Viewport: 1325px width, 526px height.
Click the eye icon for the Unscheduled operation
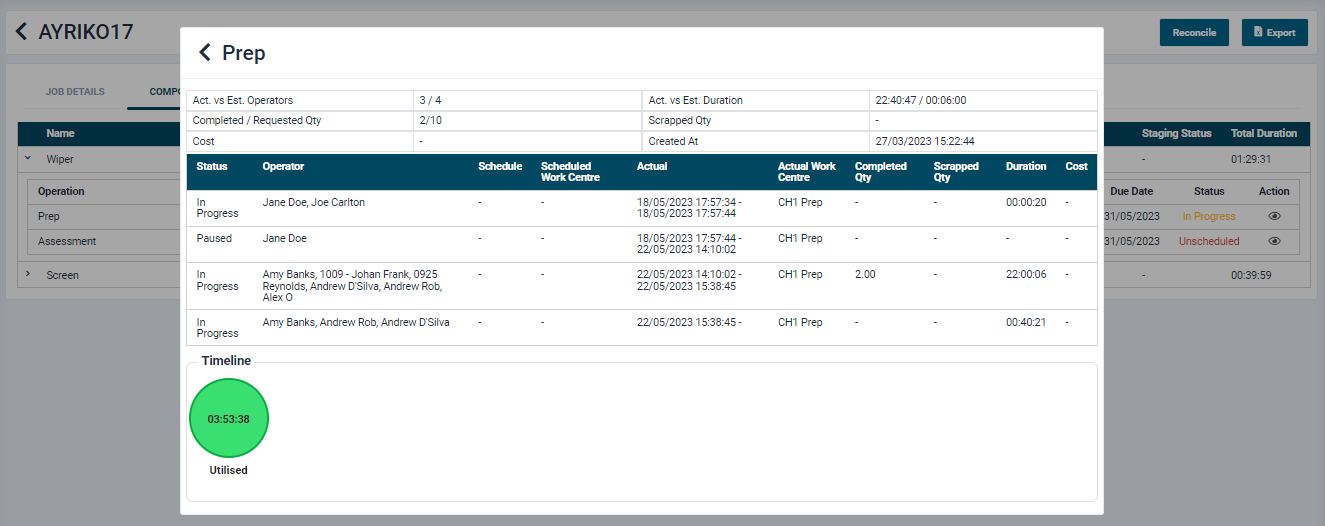pyautogui.click(x=1274, y=241)
